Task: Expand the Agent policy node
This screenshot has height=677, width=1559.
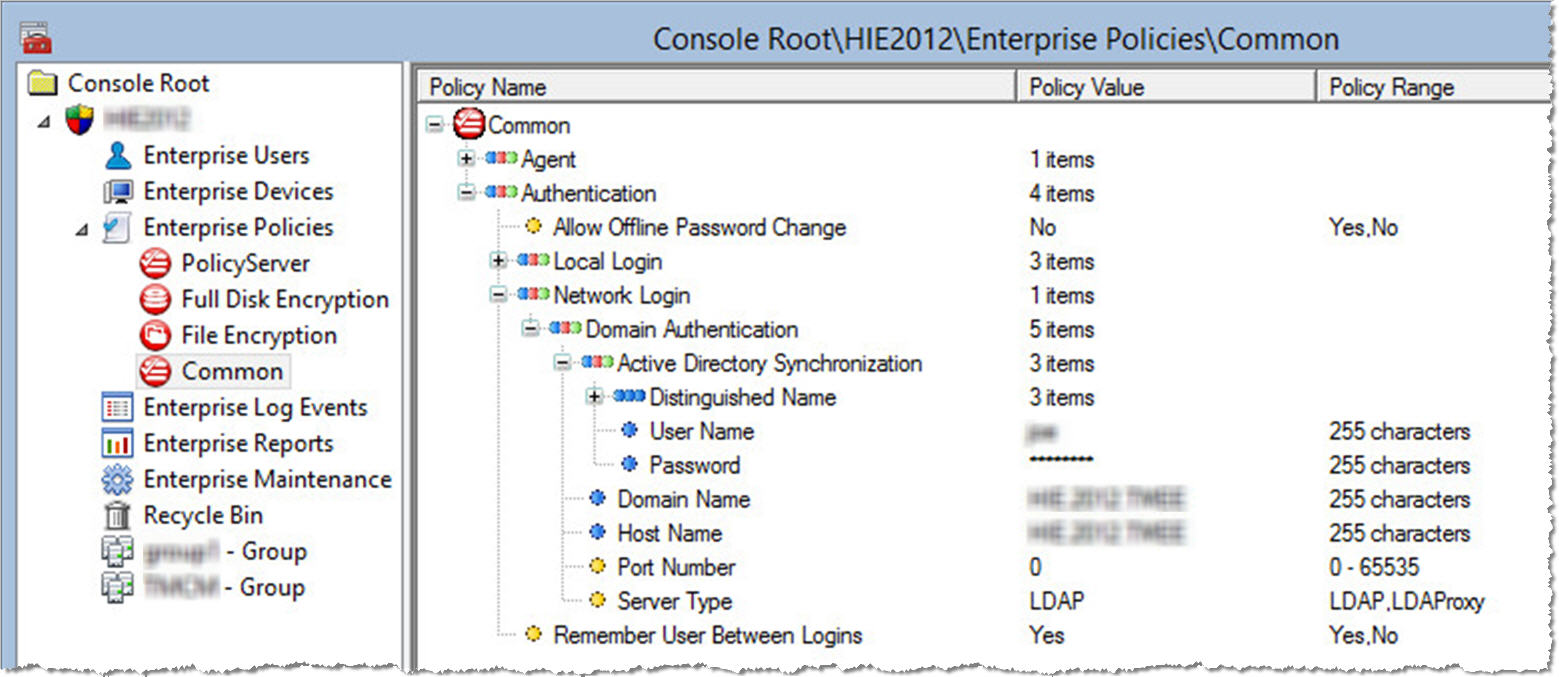Action: (x=466, y=160)
